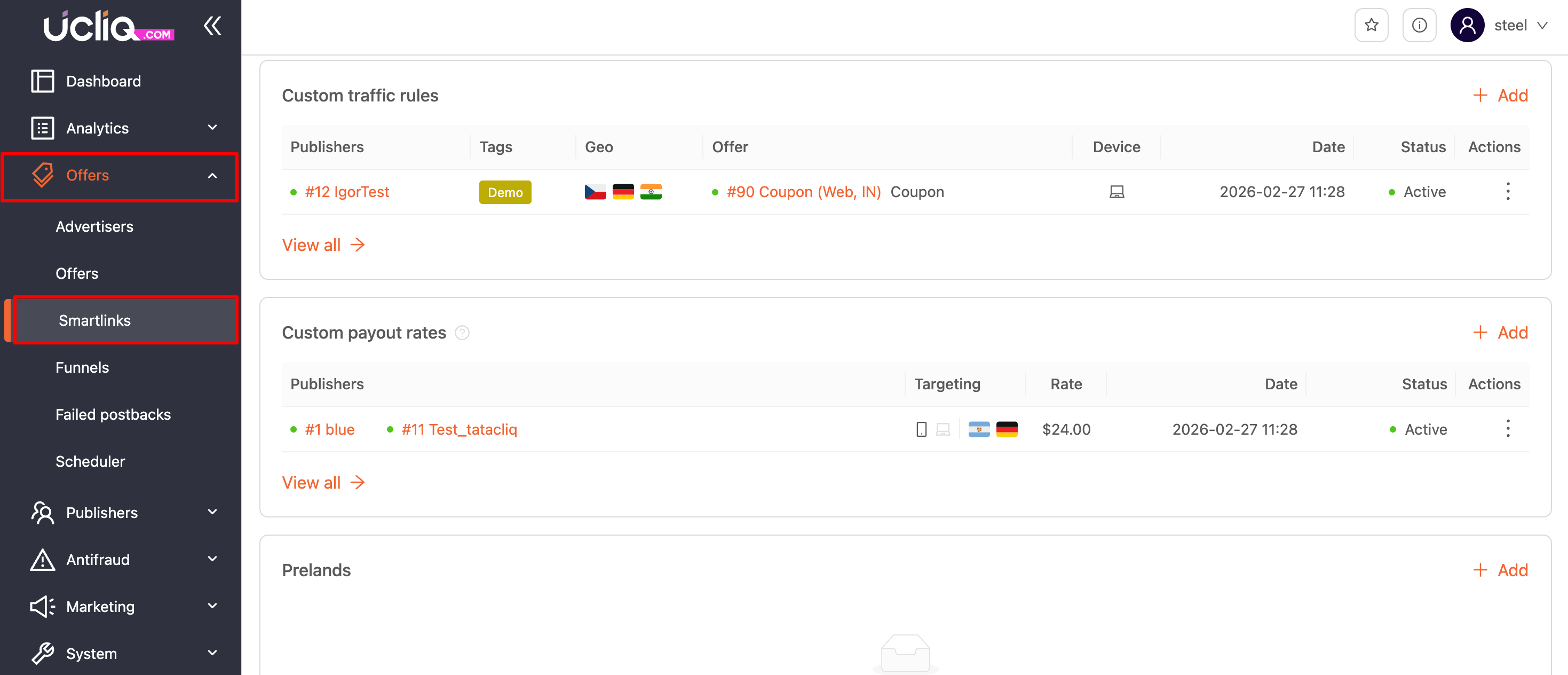Go to Advertisers submenu item
1568x675 pixels.
click(94, 226)
